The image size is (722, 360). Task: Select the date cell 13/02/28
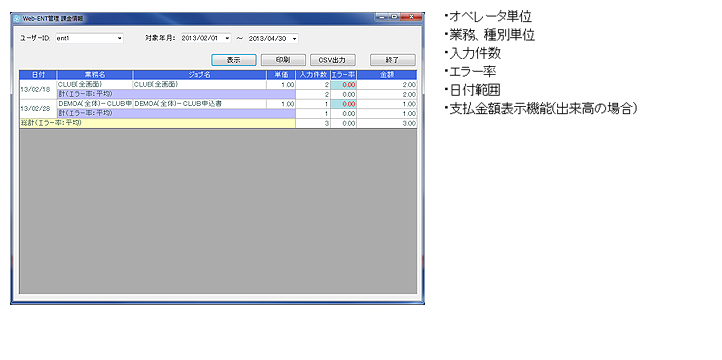(x=38, y=109)
